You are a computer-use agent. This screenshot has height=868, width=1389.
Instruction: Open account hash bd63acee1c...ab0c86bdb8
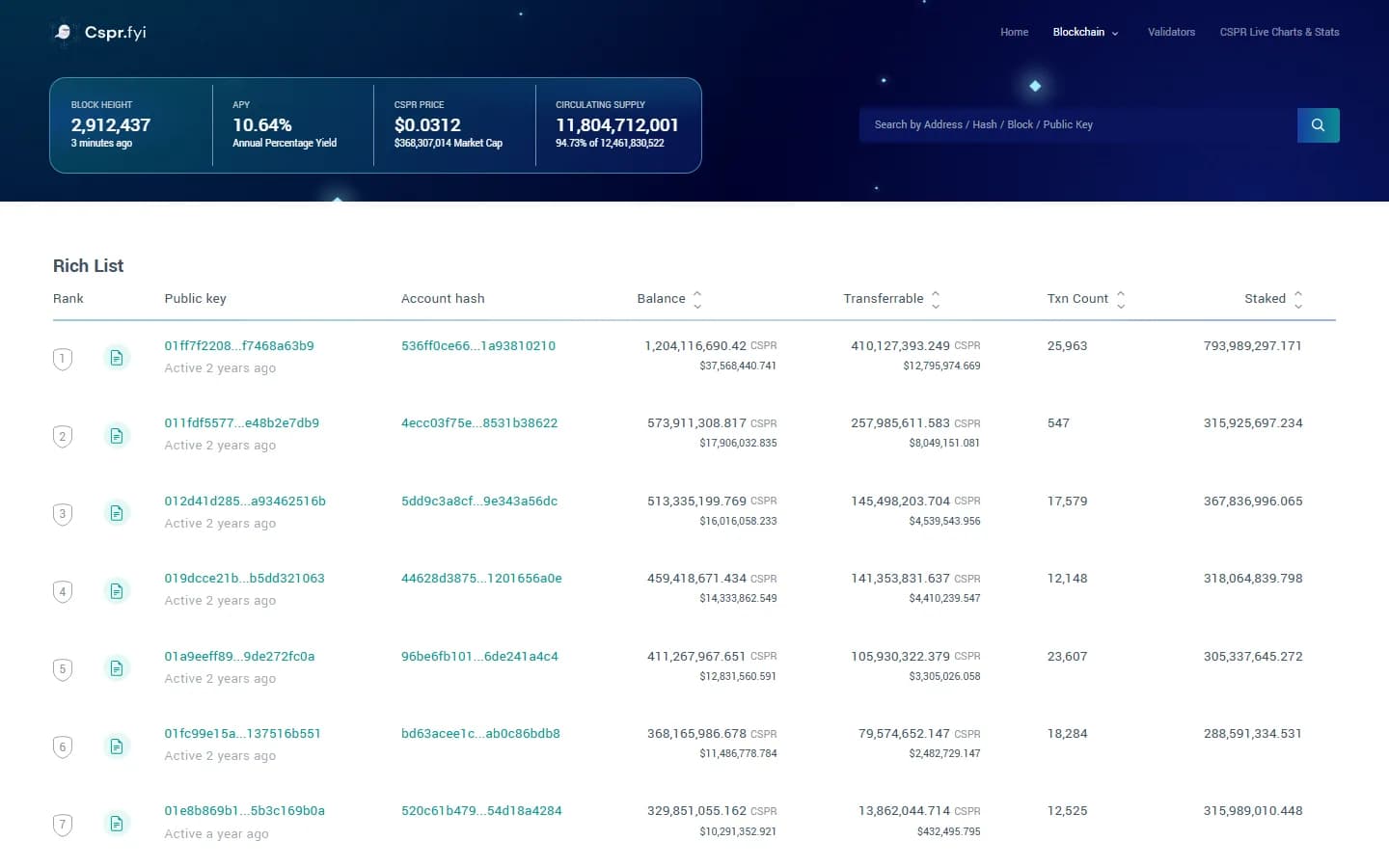tap(480, 733)
